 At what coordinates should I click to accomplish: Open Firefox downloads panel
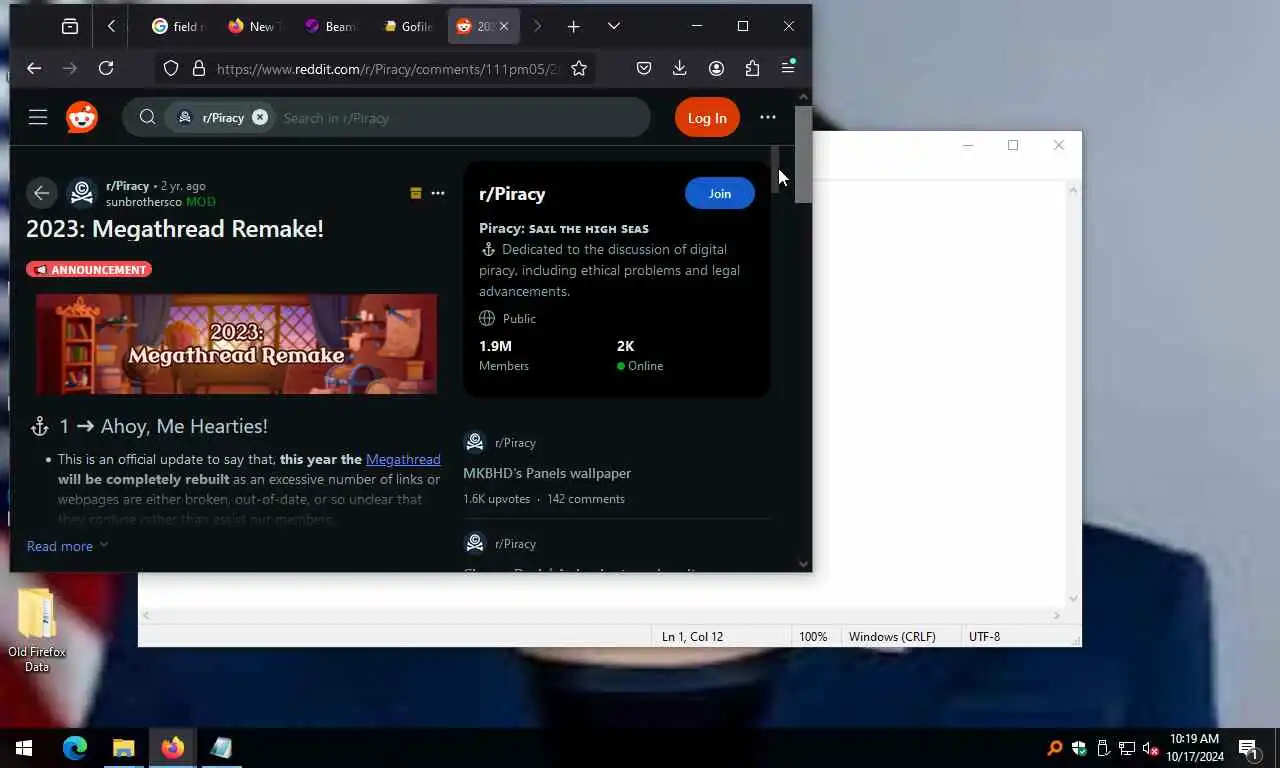coord(680,68)
